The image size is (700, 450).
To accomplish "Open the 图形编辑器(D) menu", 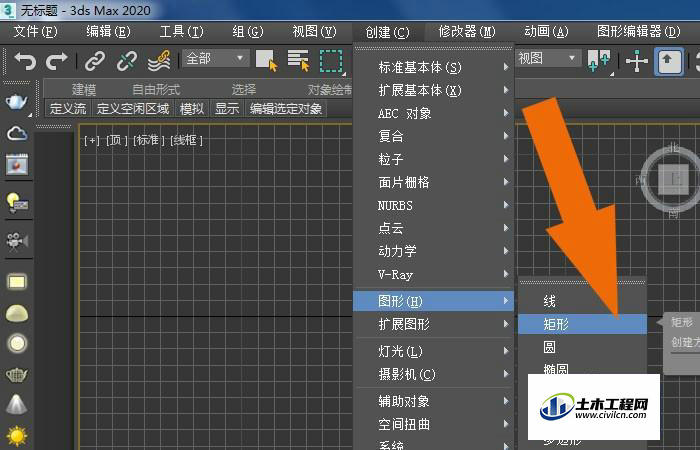I will (x=638, y=32).
